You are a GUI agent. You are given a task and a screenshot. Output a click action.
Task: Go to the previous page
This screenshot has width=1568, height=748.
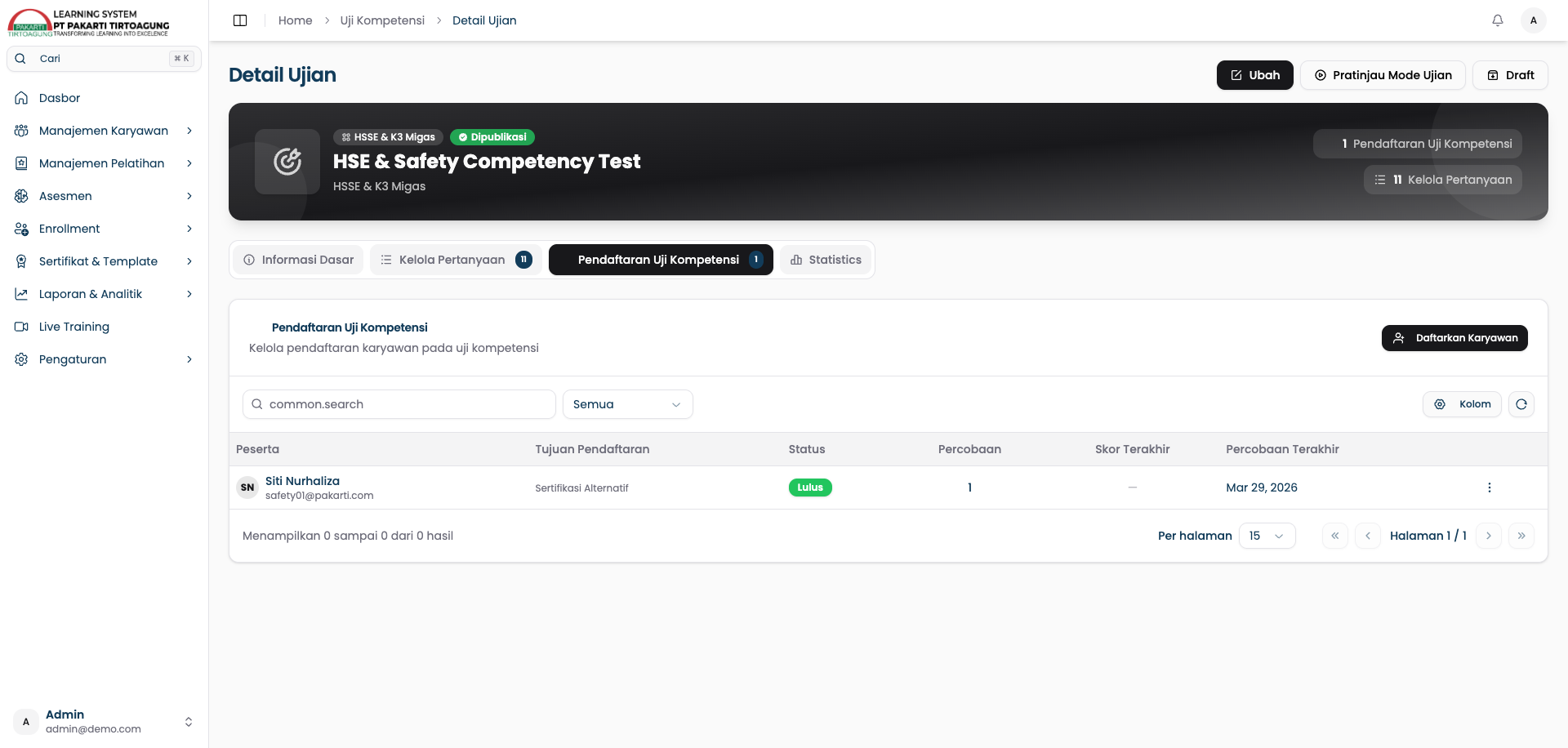(x=1368, y=536)
